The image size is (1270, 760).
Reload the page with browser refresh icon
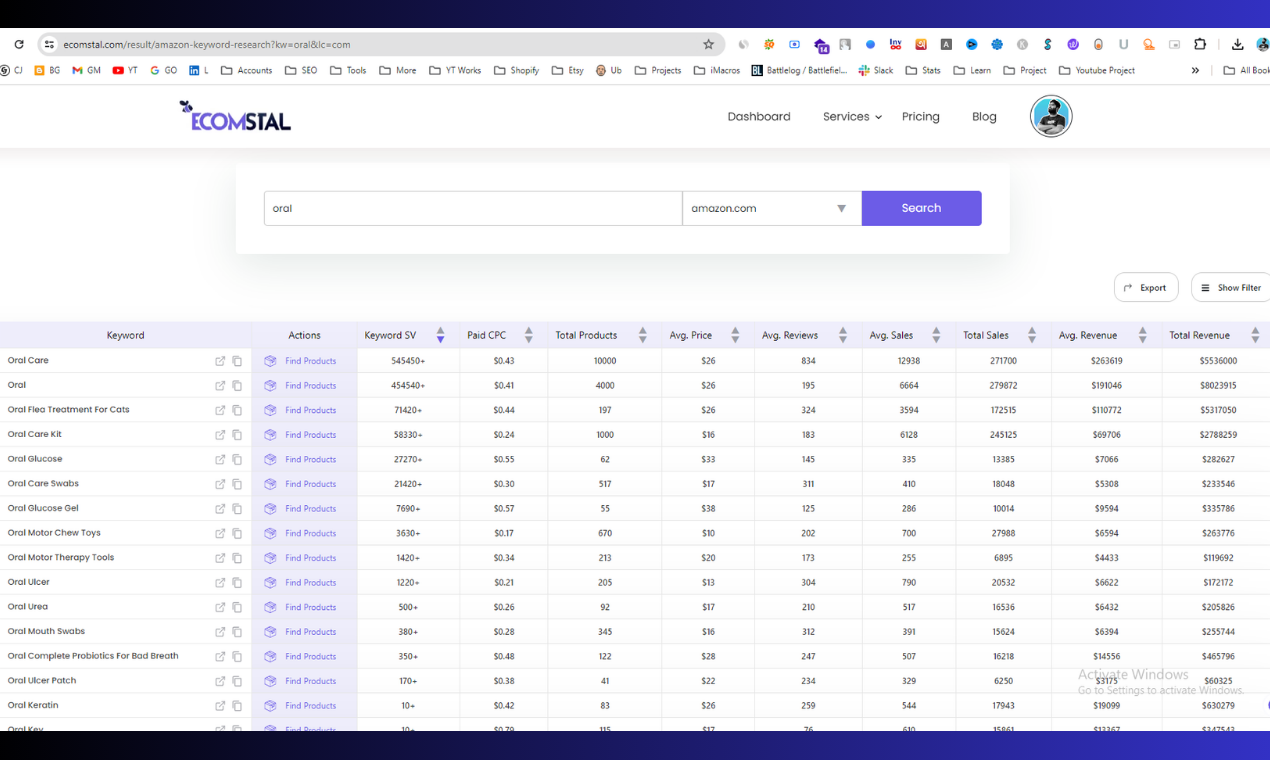(18, 44)
